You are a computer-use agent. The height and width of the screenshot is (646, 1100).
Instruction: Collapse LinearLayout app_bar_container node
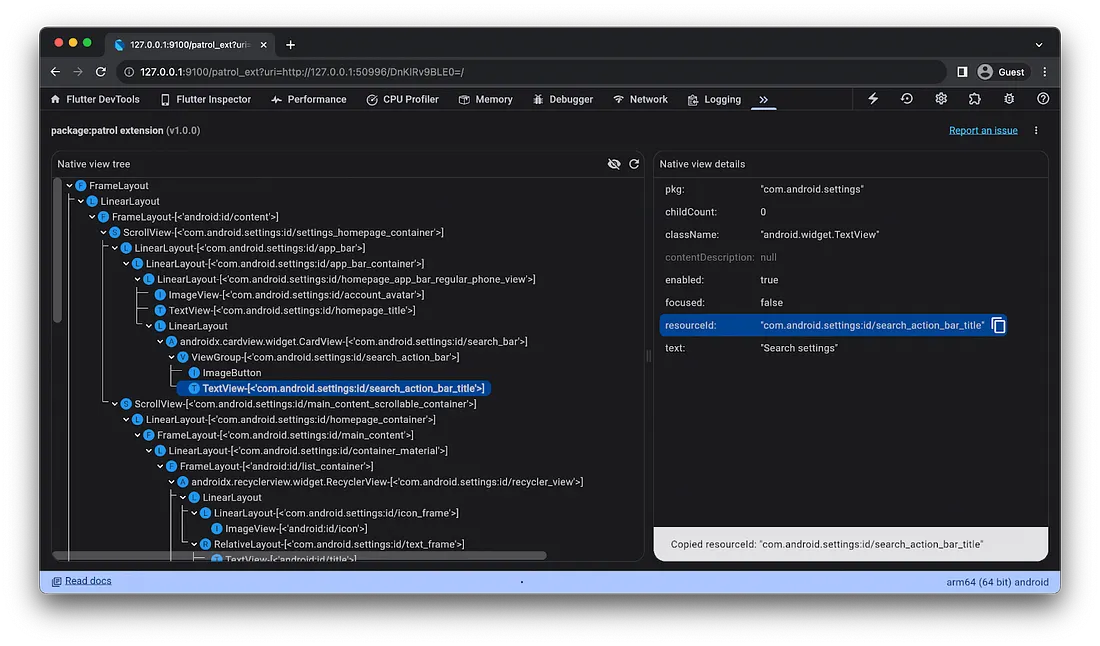[x=126, y=264]
